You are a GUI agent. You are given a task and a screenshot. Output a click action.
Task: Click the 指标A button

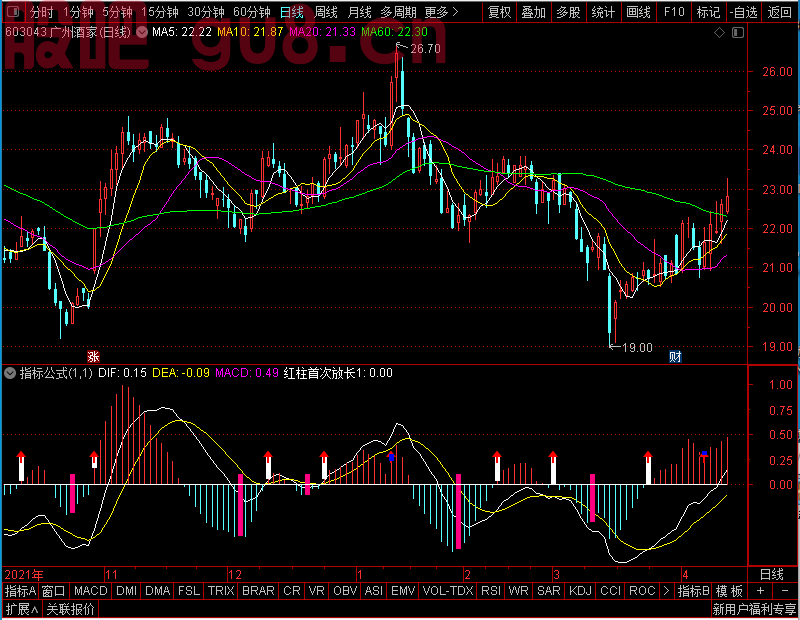tap(20, 591)
